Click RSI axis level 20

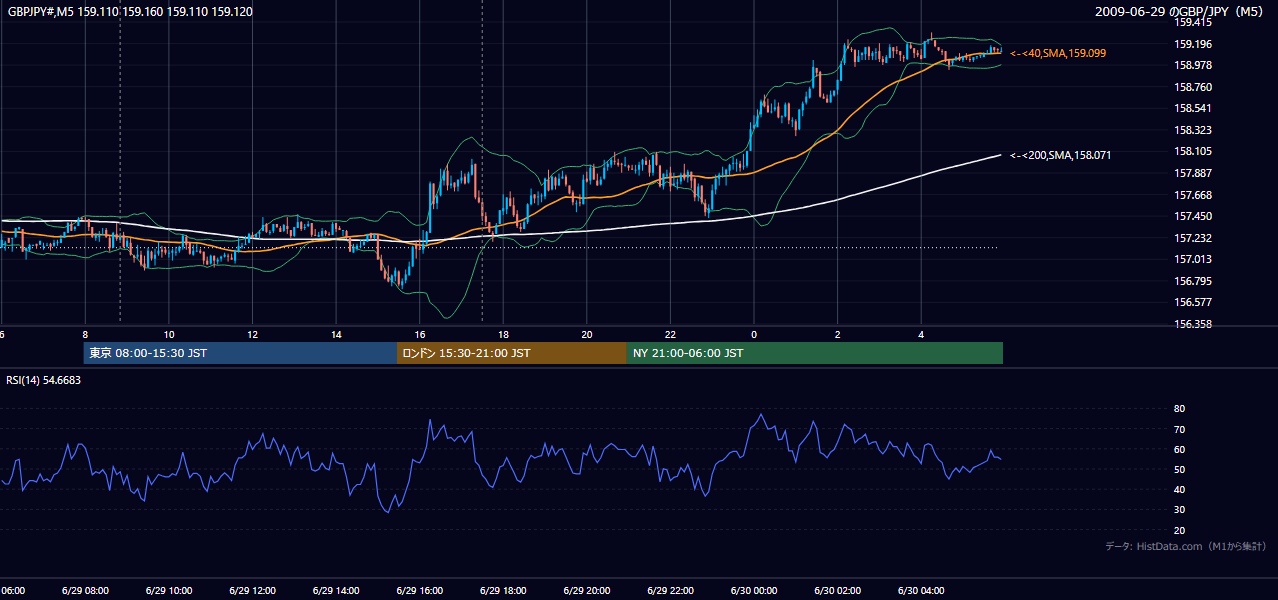pos(1180,530)
